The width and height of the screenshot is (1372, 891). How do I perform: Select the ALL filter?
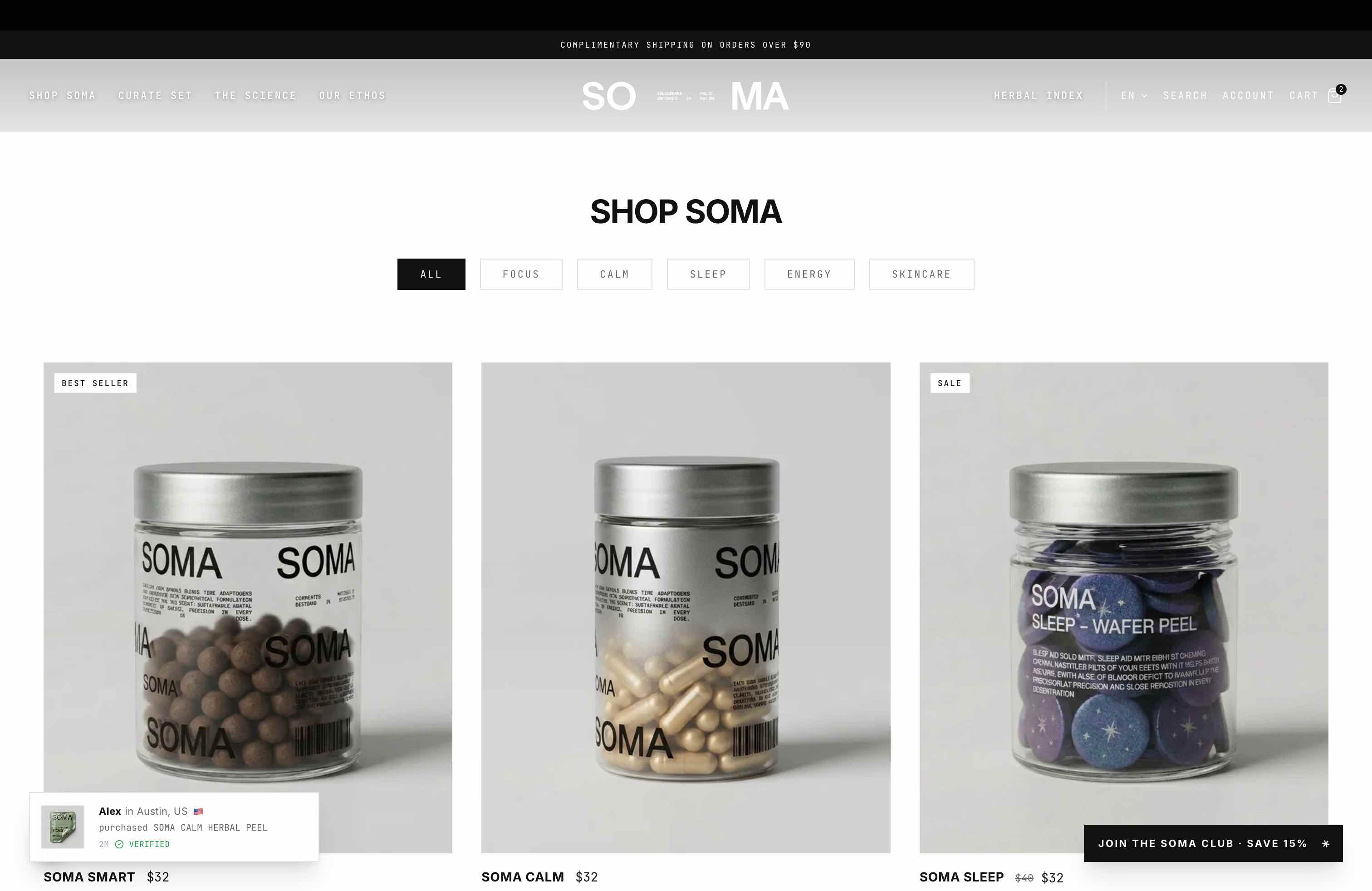pos(431,274)
